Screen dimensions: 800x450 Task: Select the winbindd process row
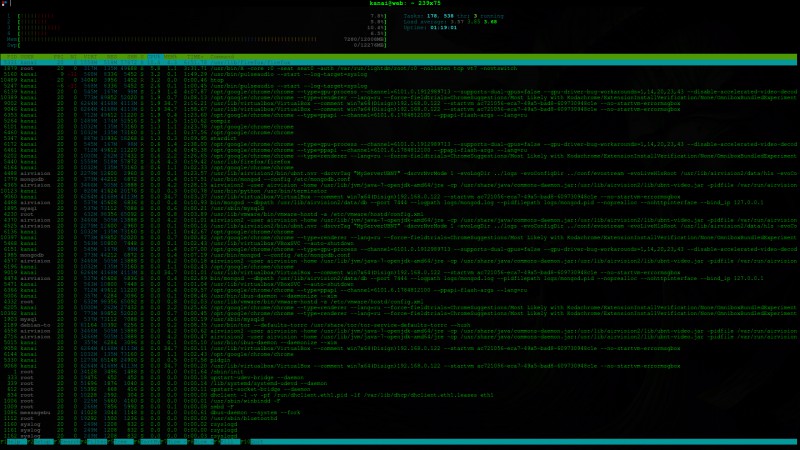point(398,401)
